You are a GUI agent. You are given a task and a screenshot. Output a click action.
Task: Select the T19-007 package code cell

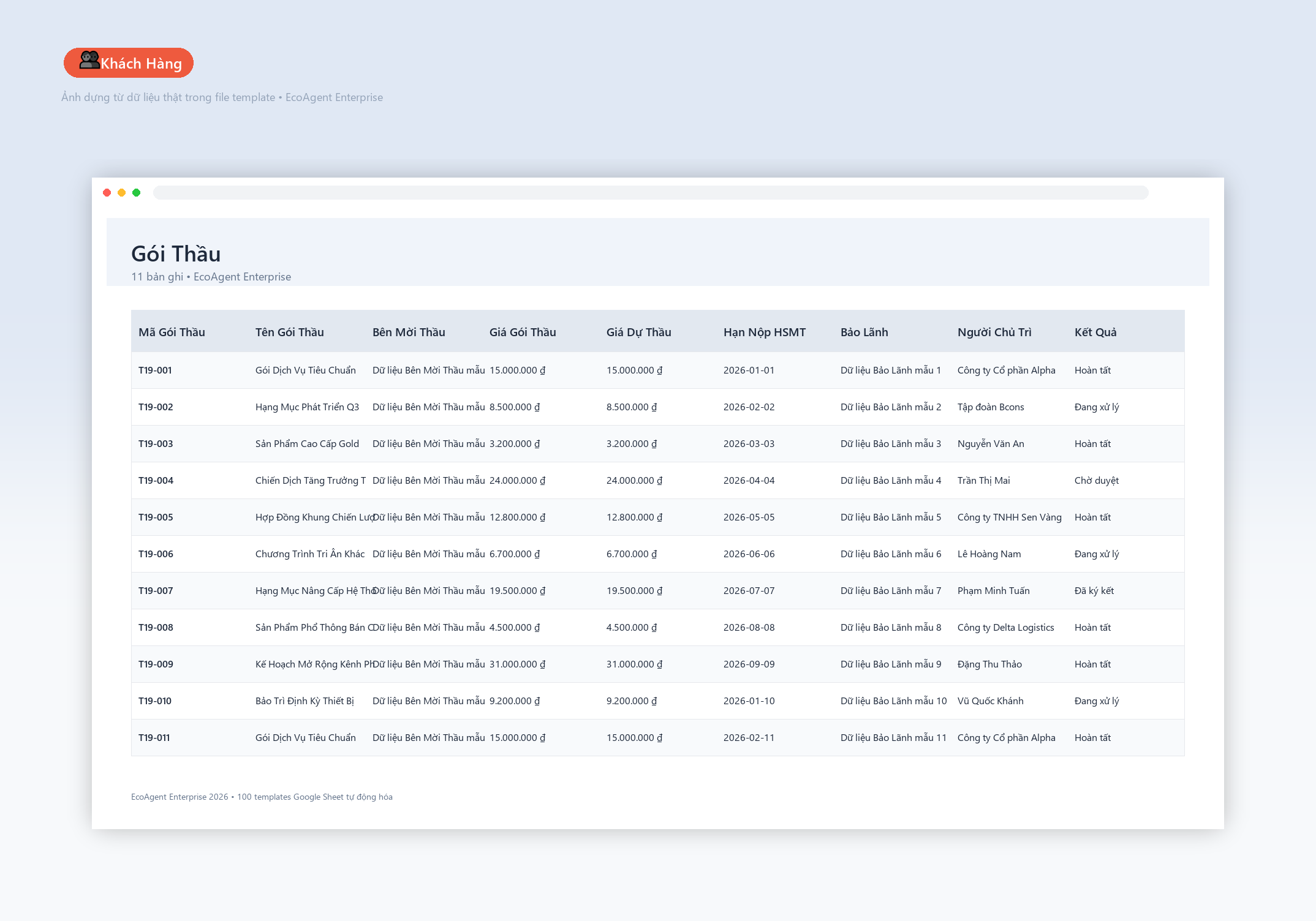tap(156, 591)
